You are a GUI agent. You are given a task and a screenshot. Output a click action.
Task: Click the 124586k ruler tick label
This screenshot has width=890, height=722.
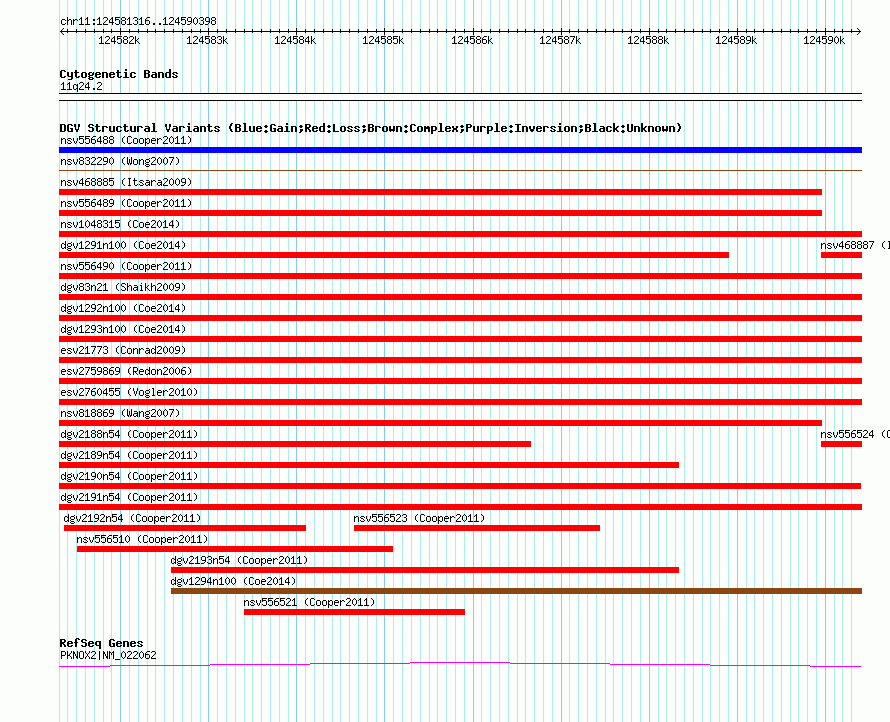click(472, 40)
